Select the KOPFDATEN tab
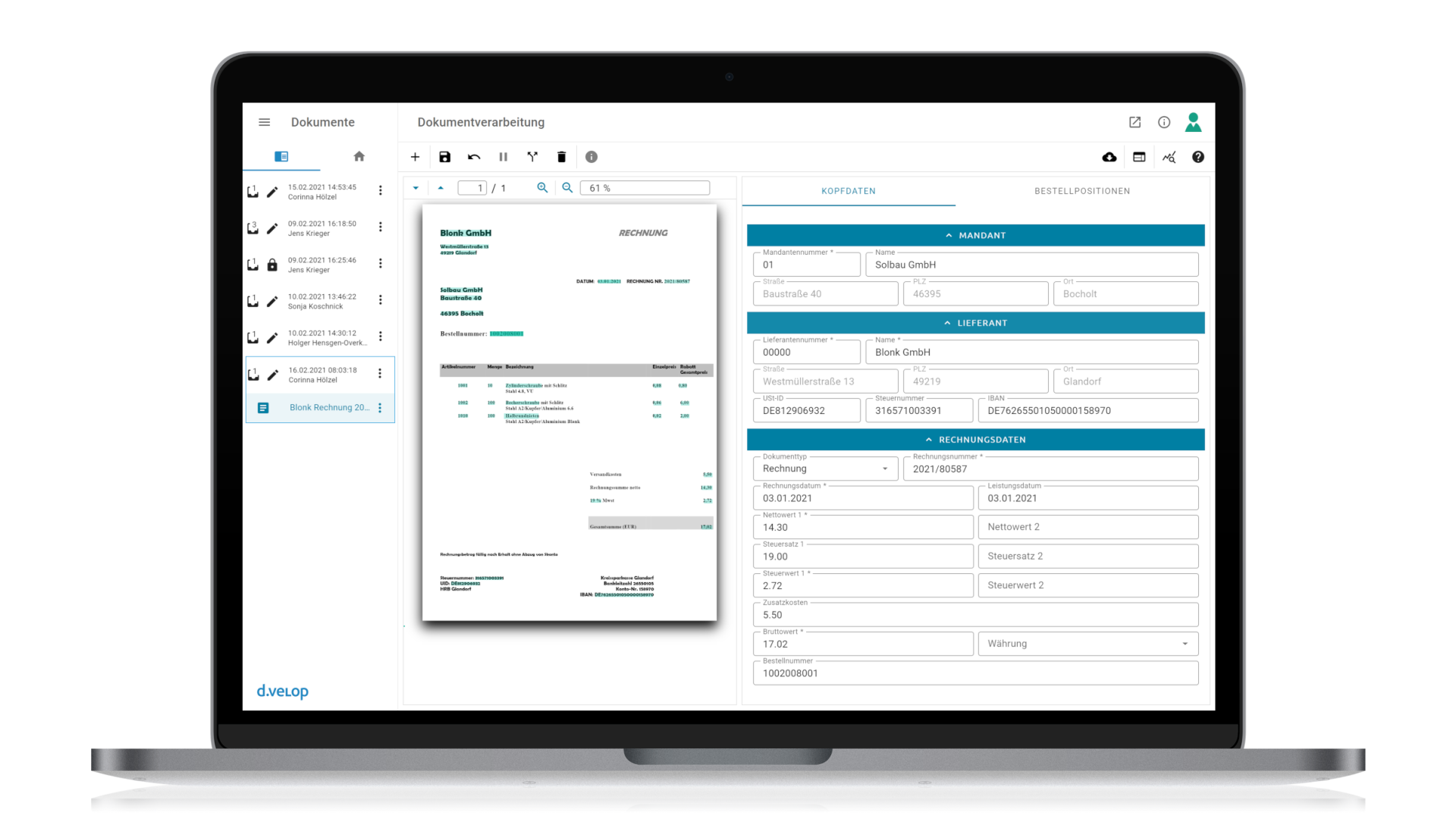The width and height of the screenshot is (1456, 837). (x=848, y=191)
